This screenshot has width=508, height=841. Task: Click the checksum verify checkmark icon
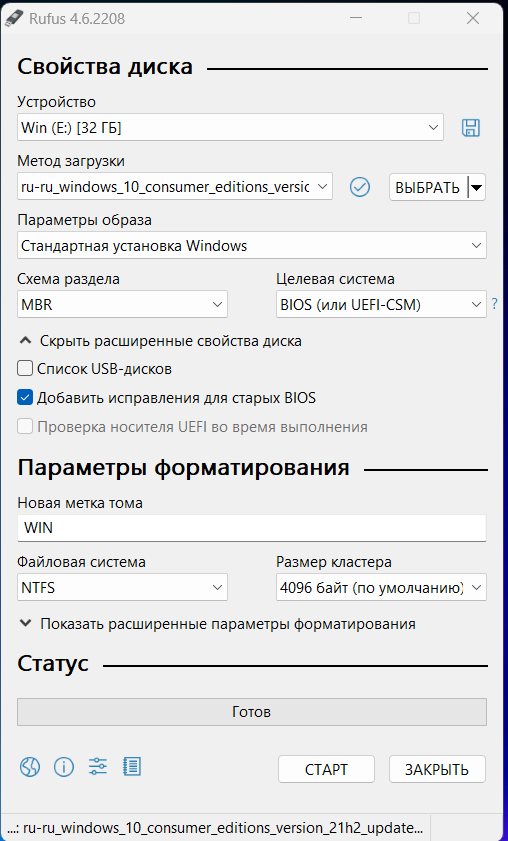click(x=360, y=187)
